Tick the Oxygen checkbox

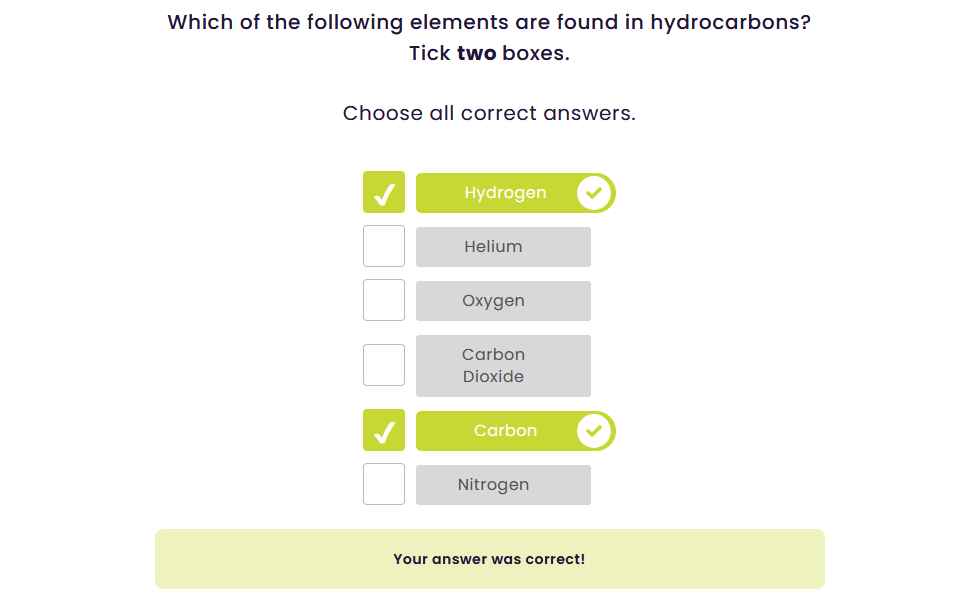click(384, 300)
